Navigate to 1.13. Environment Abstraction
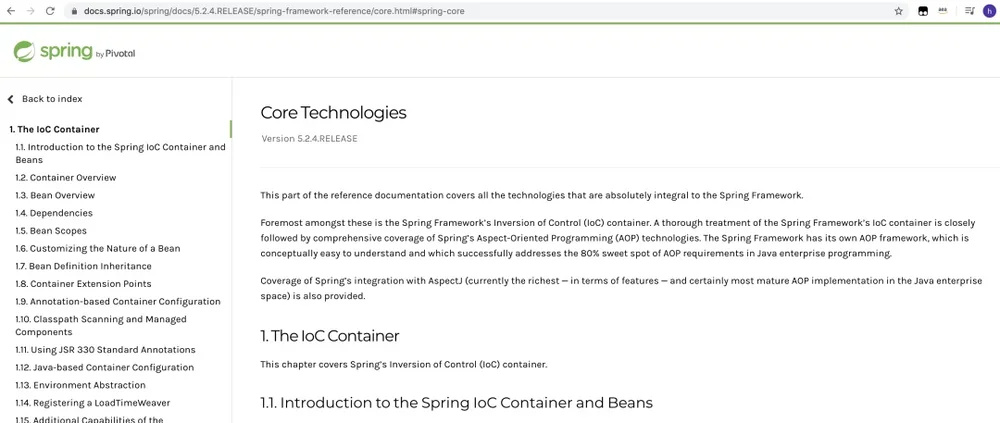 point(80,385)
